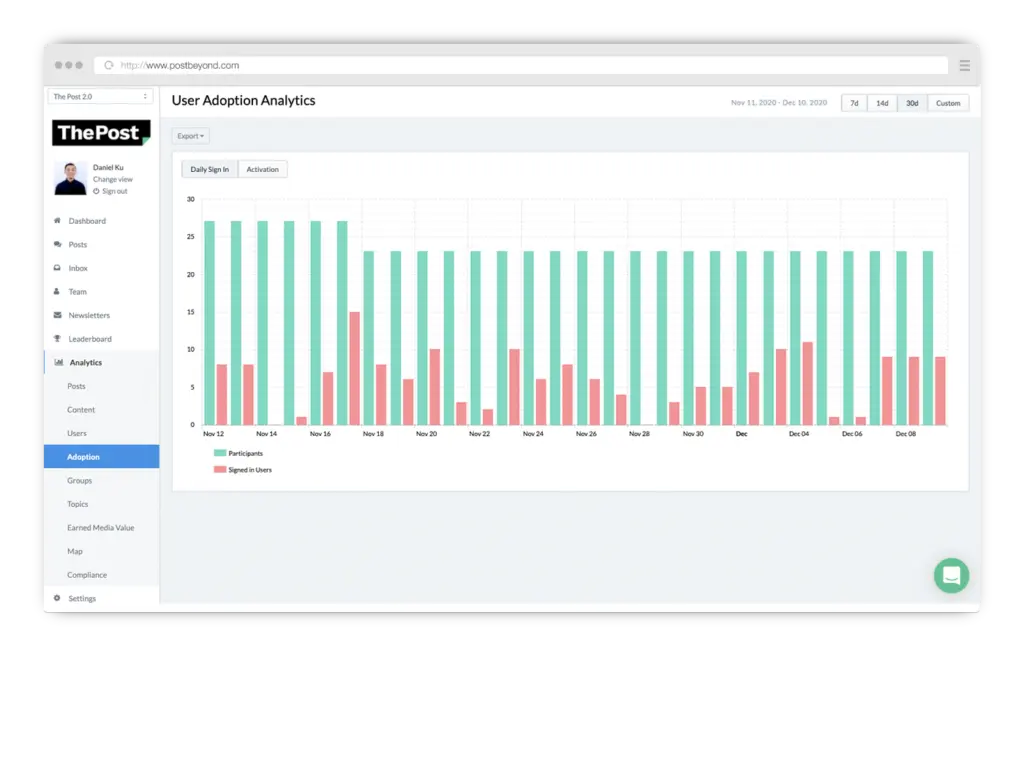Click the Inbox tray icon
The width and height of the screenshot is (1024, 768).
tap(57, 268)
